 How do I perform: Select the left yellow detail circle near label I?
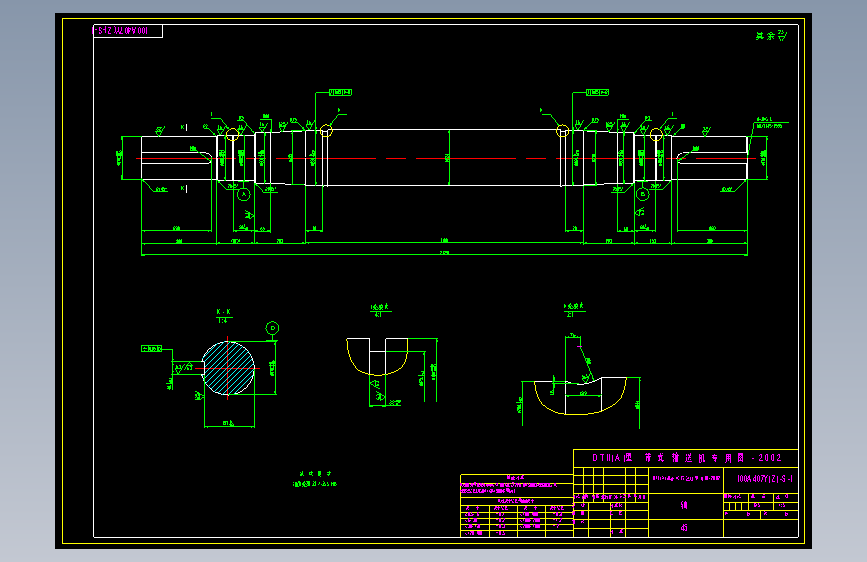232,134
